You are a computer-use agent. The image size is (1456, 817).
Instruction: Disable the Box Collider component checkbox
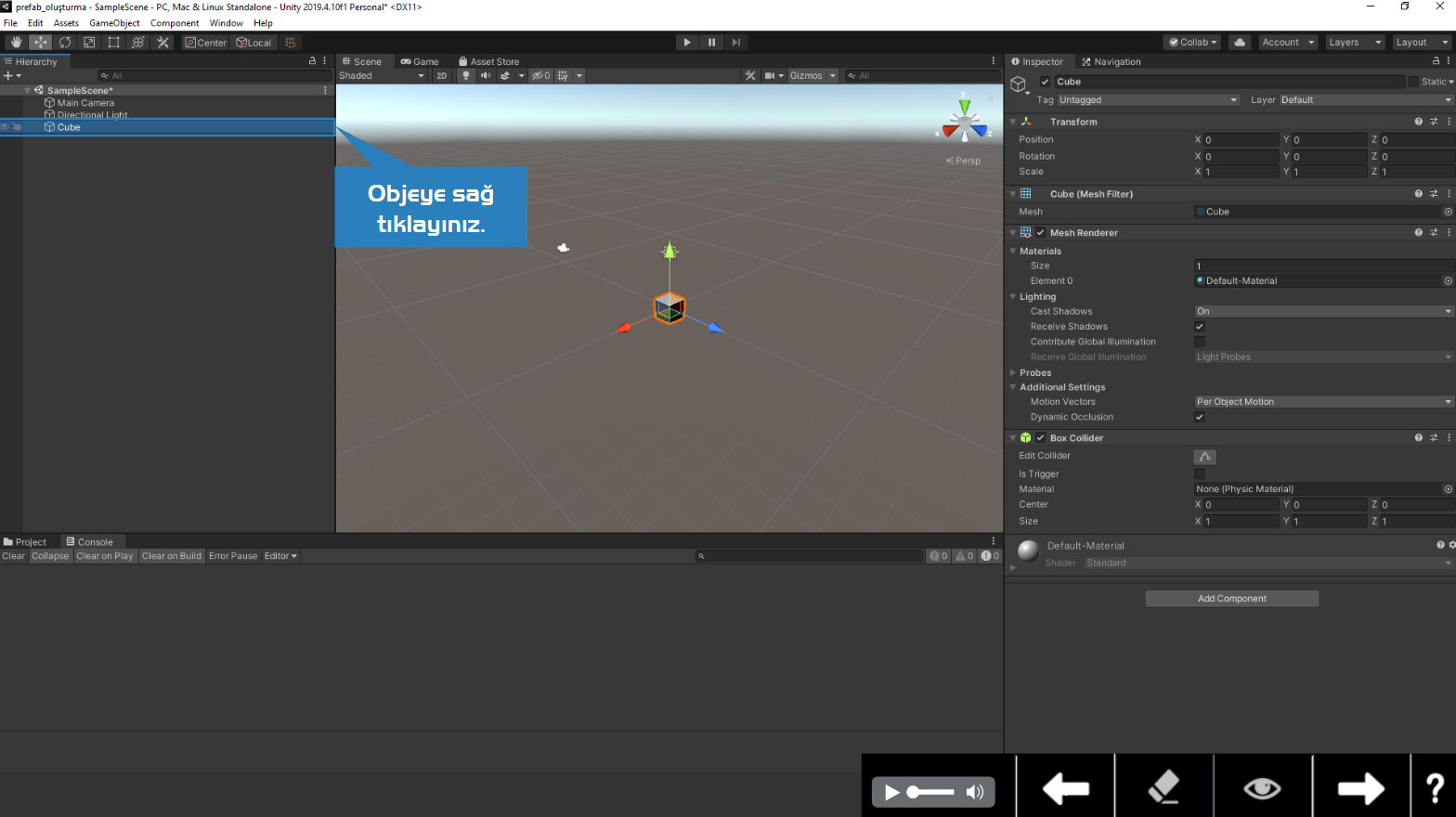(x=1040, y=438)
